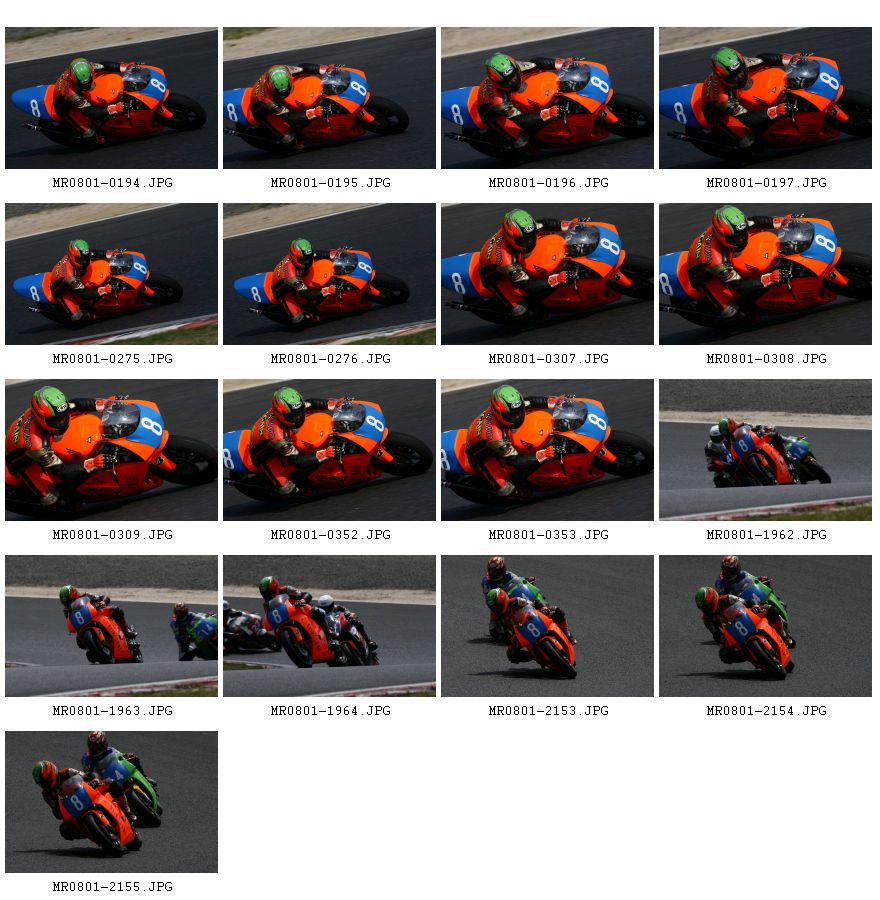Image resolution: width=880 pixels, height=900 pixels.
Task: Click the MR0801-0309.JPG photo
Action: 111,450
